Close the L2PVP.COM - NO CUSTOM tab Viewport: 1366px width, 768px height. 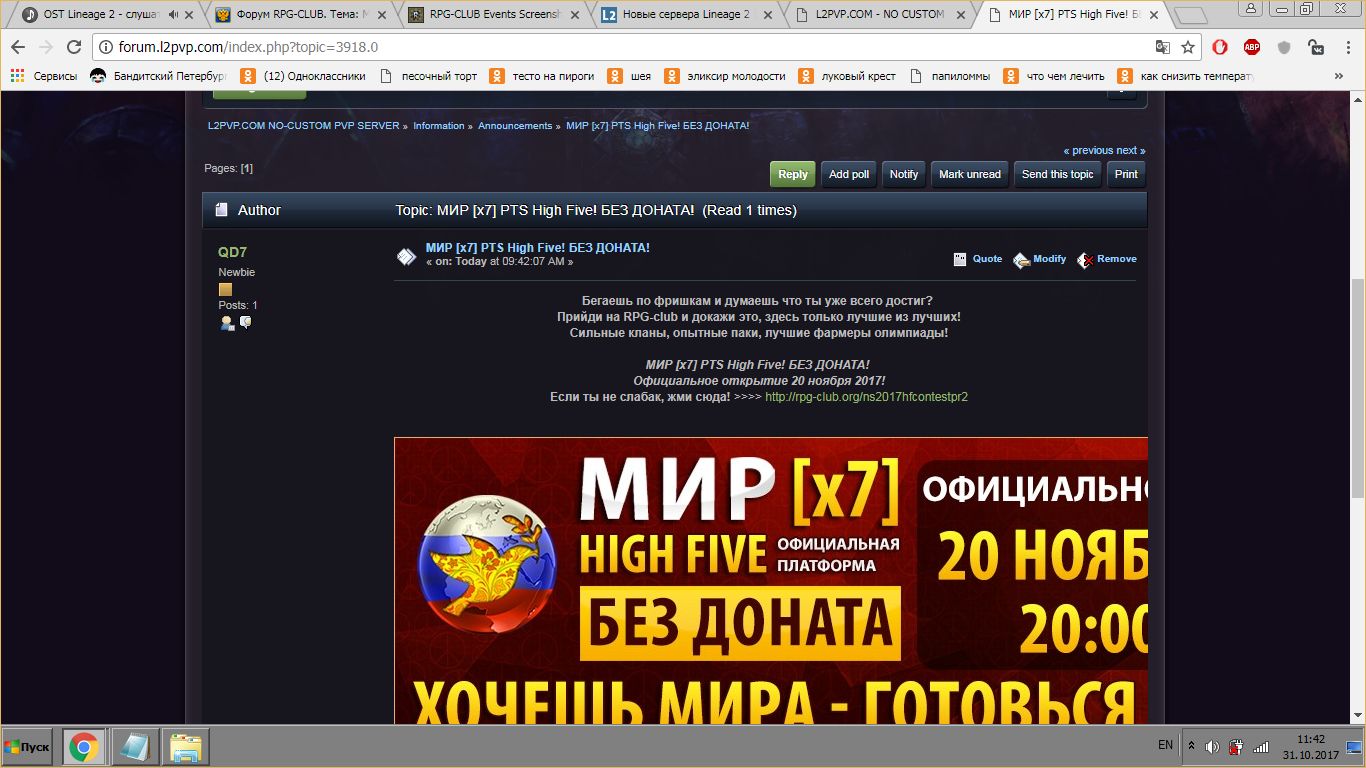click(x=962, y=15)
